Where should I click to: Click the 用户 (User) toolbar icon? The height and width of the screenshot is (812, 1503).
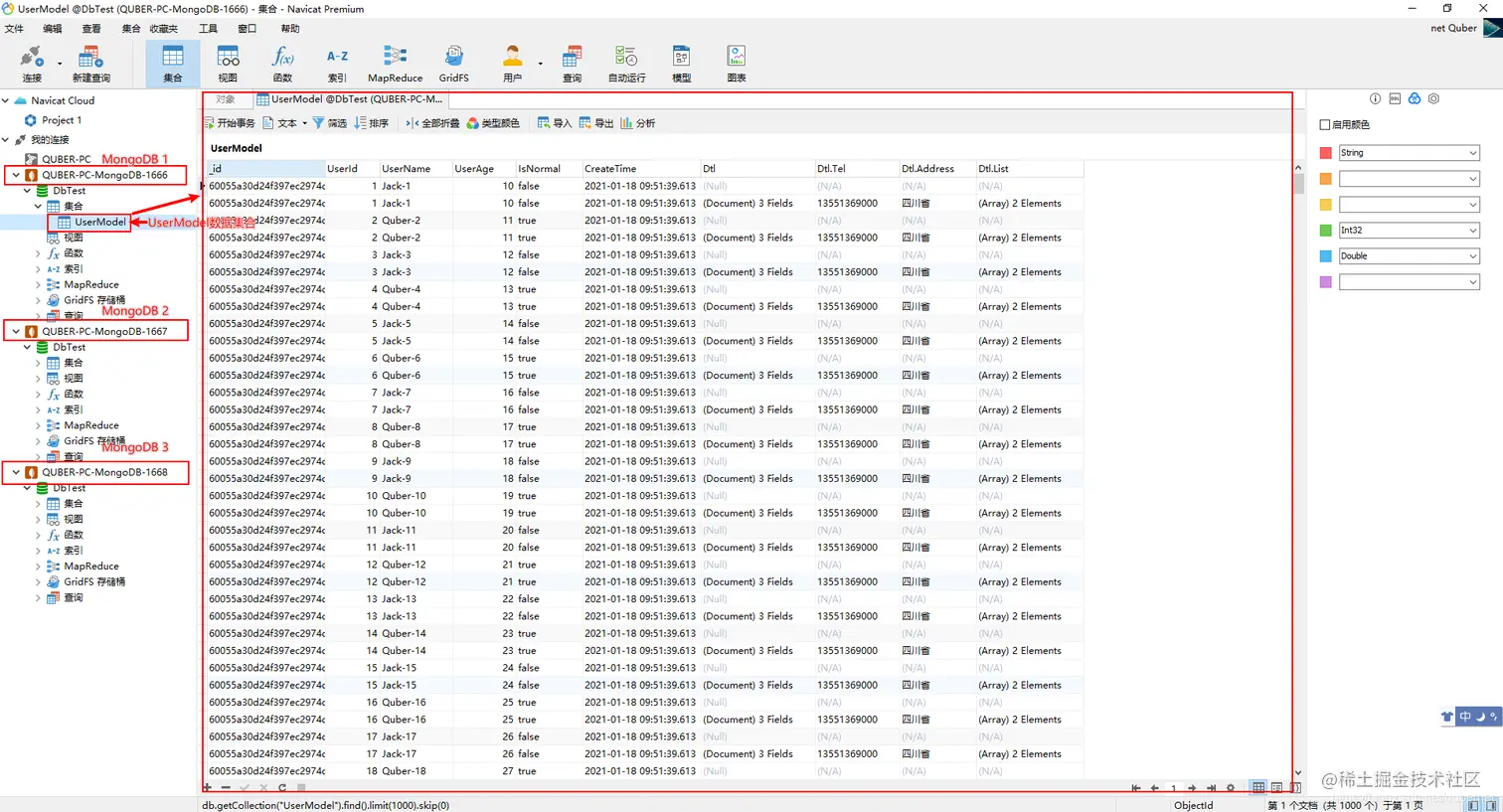(512, 64)
